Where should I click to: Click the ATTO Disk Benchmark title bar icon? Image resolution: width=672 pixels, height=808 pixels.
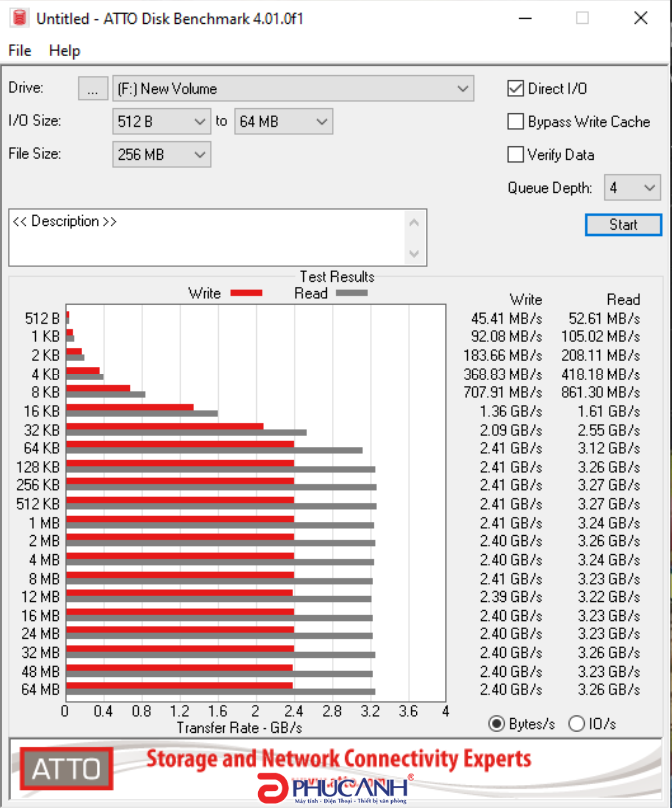[19, 18]
